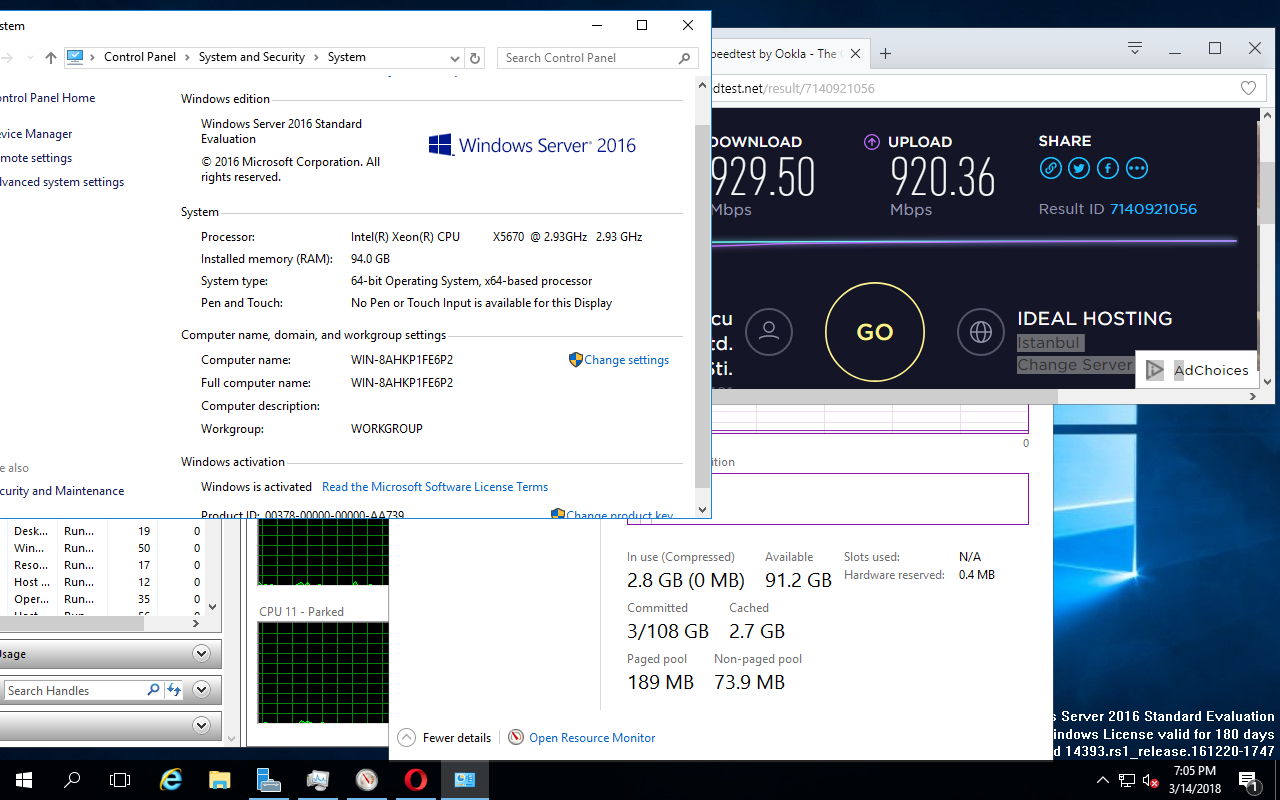Go up one level in Control Panel

(51, 58)
